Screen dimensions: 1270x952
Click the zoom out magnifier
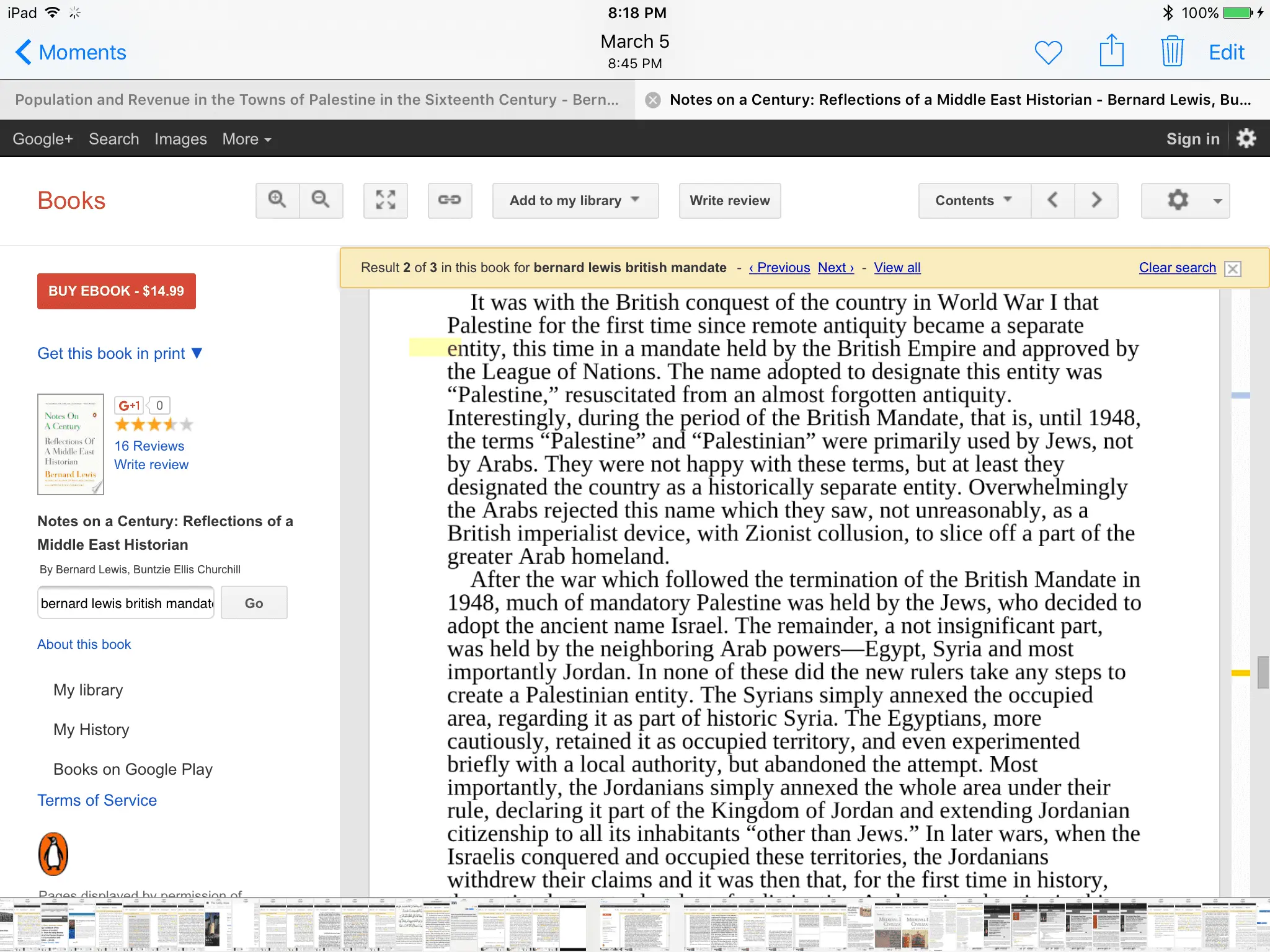[321, 200]
